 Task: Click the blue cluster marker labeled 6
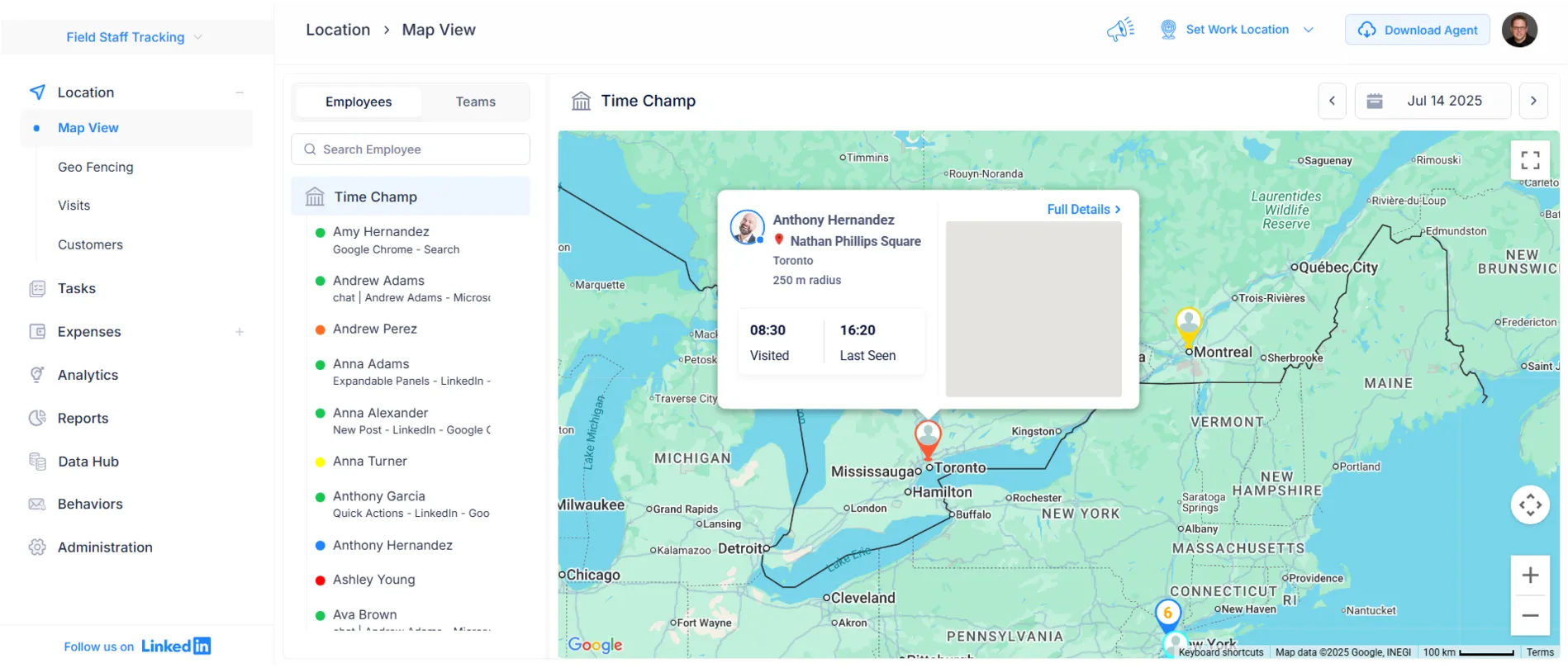(1167, 614)
